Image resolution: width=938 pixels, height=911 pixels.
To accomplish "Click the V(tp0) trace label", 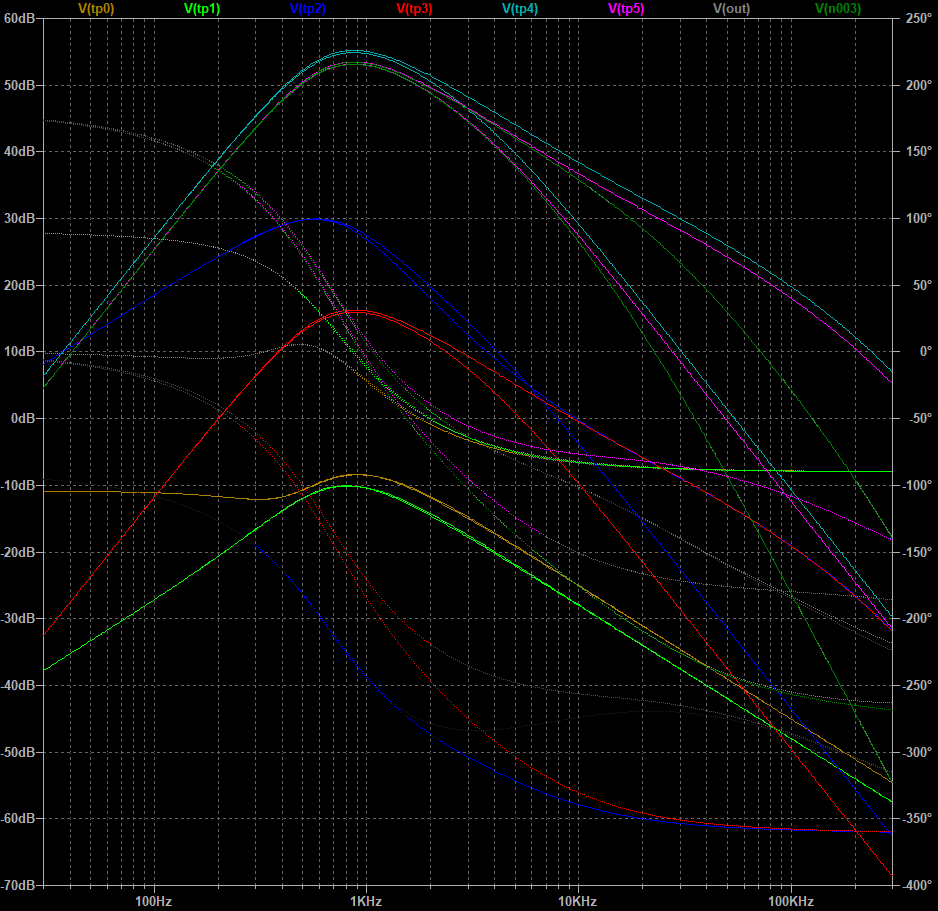I will (96, 8).
